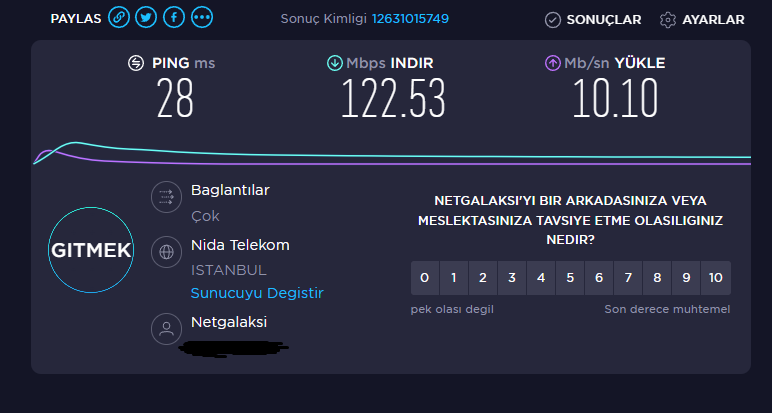Click Sunucuyu Degistir link

click(x=257, y=293)
